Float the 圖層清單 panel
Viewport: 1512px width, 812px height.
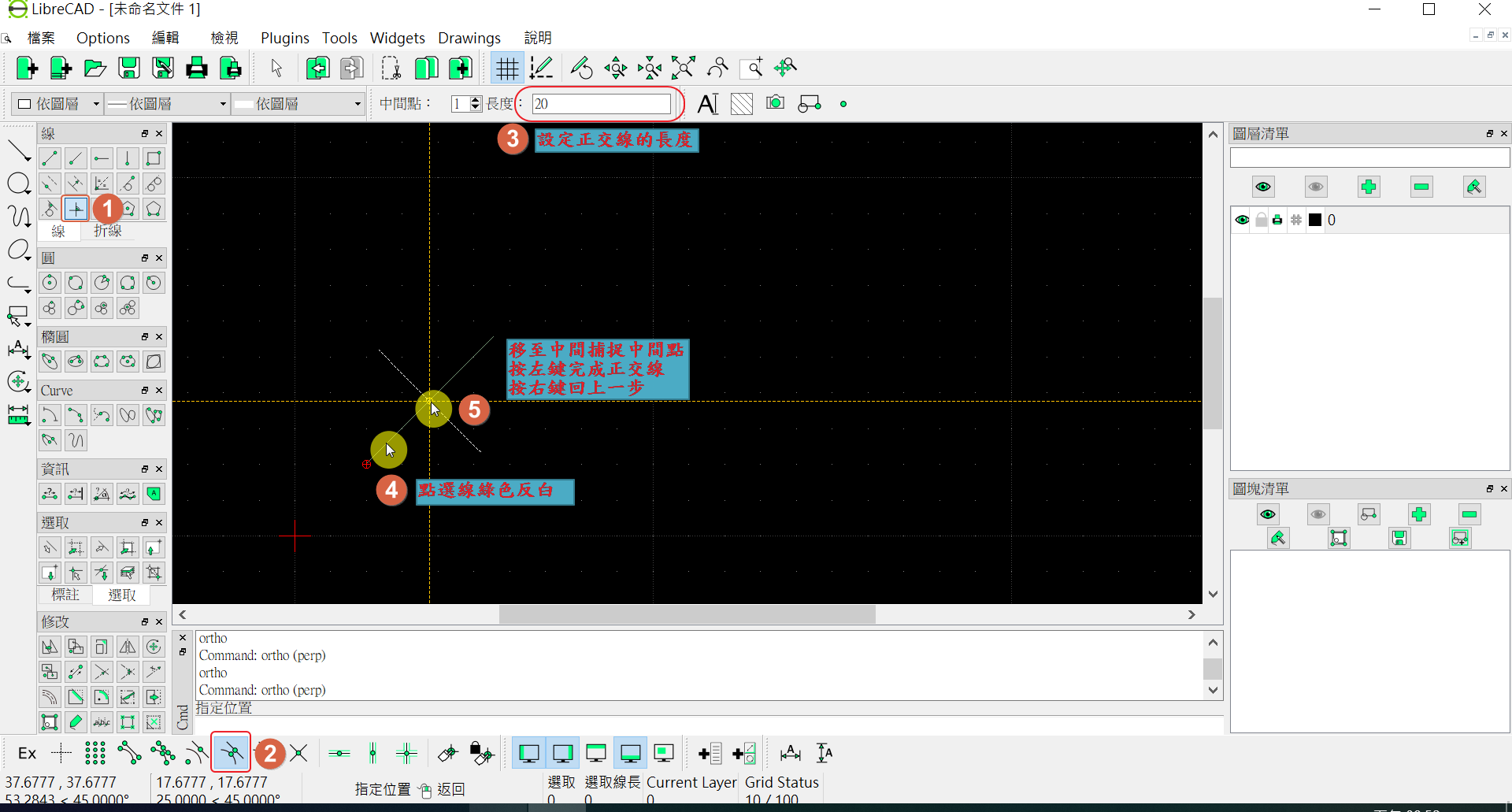point(1490,134)
